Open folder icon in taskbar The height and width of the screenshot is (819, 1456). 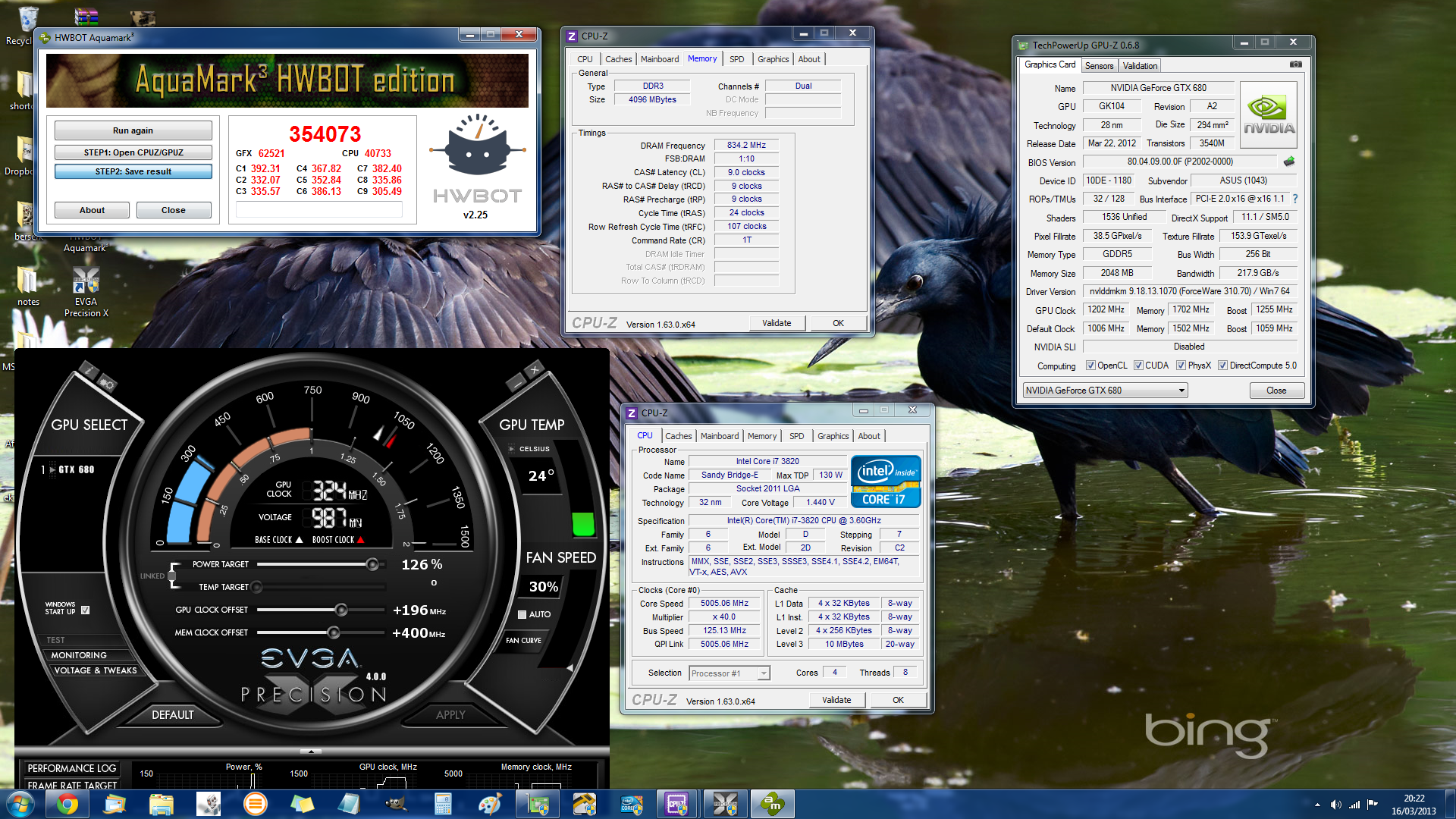162,804
